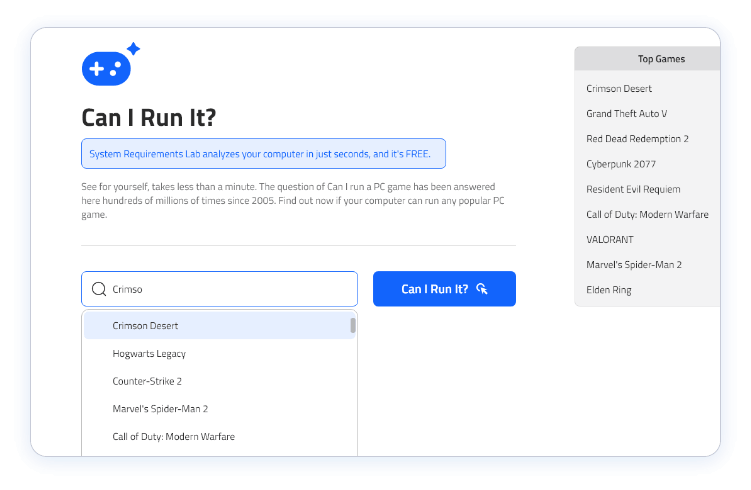Open Elden Ring in Top Games
The height and width of the screenshot is (490, 751).
[x=609, y=290]
